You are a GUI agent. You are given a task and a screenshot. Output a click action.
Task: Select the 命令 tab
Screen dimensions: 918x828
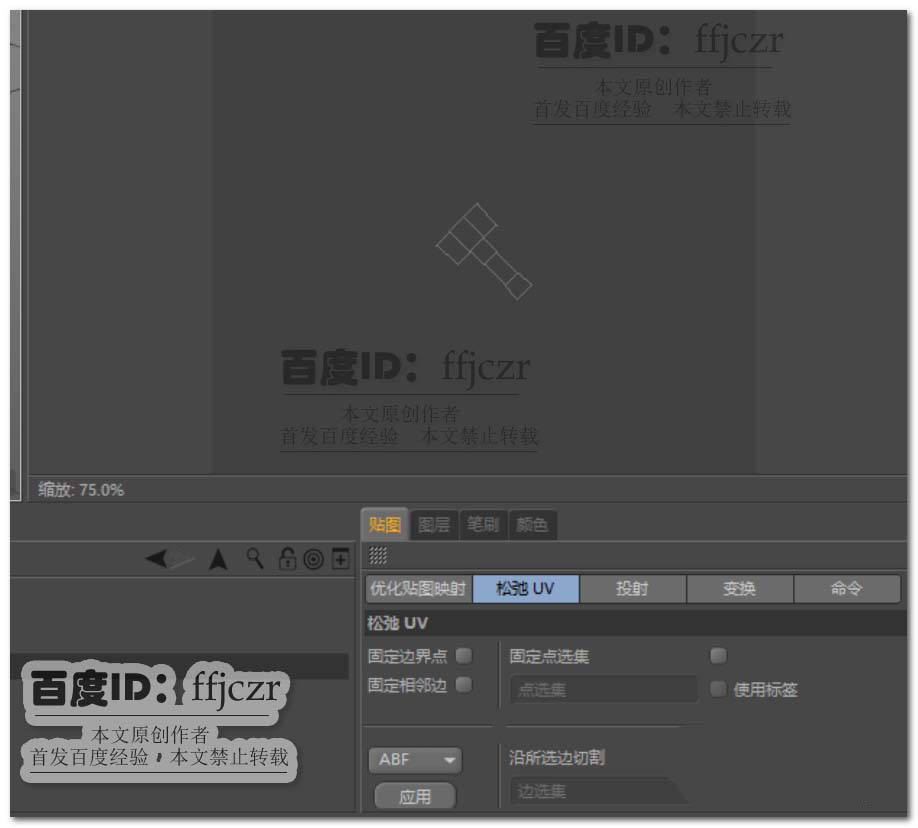coord(847,589)
